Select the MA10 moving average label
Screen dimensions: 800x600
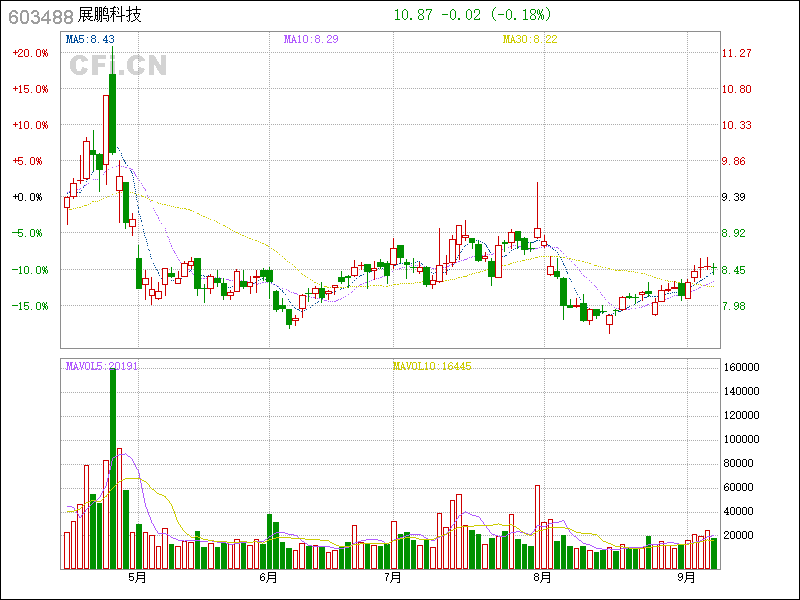tap(311, 39)
